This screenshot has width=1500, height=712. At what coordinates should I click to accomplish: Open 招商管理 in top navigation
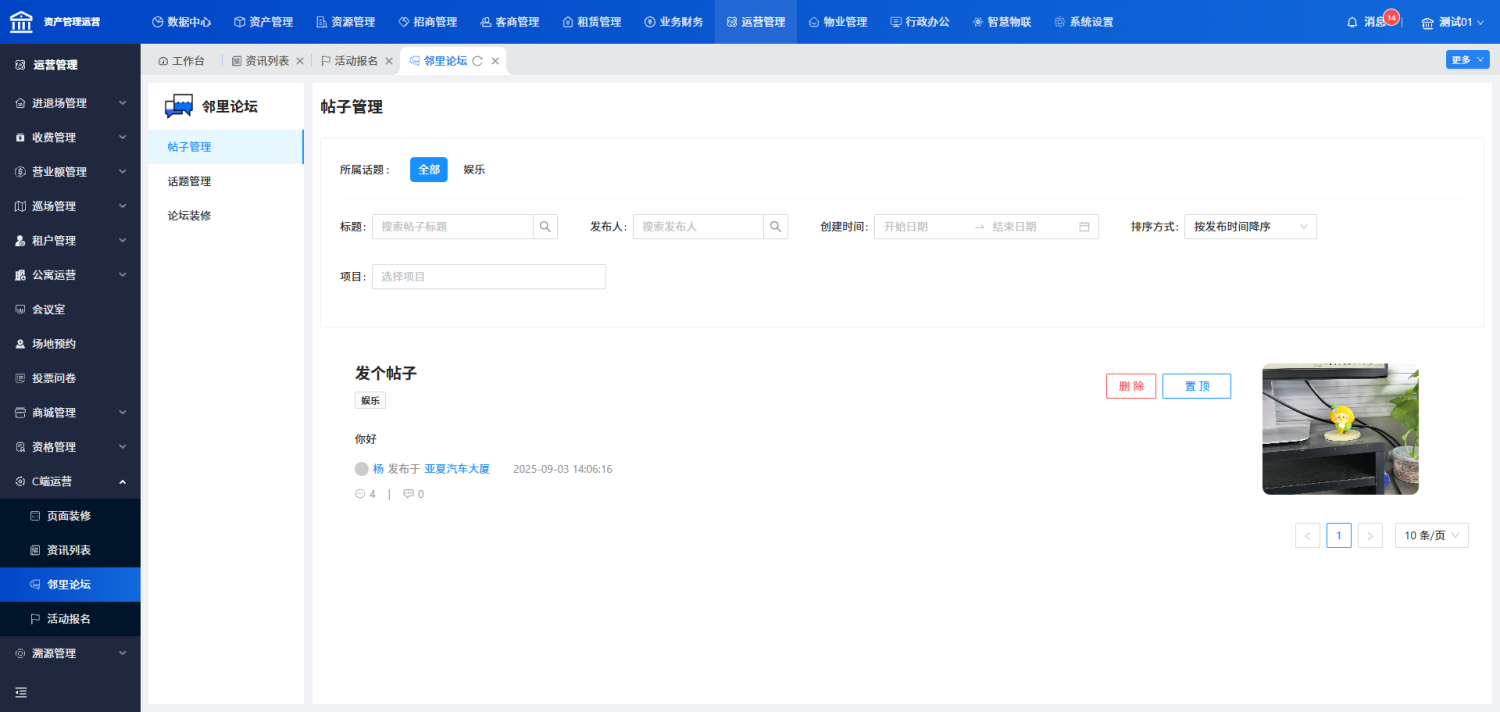(x=427, y=22)
